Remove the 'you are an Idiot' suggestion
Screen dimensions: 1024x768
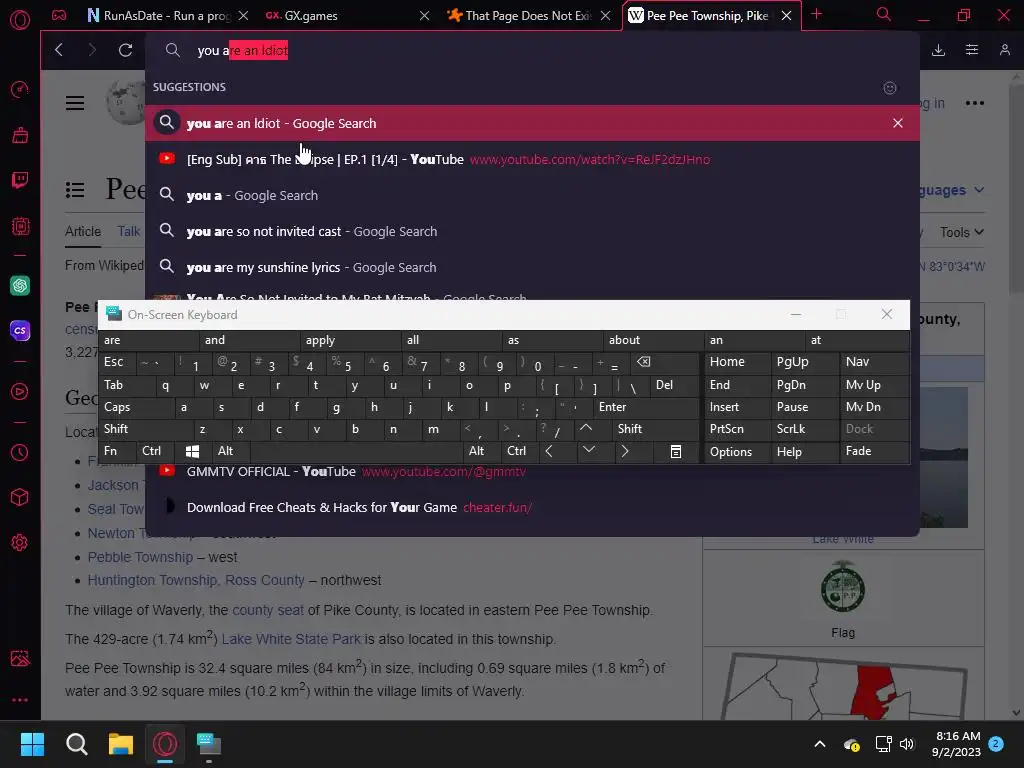[898, 123]
